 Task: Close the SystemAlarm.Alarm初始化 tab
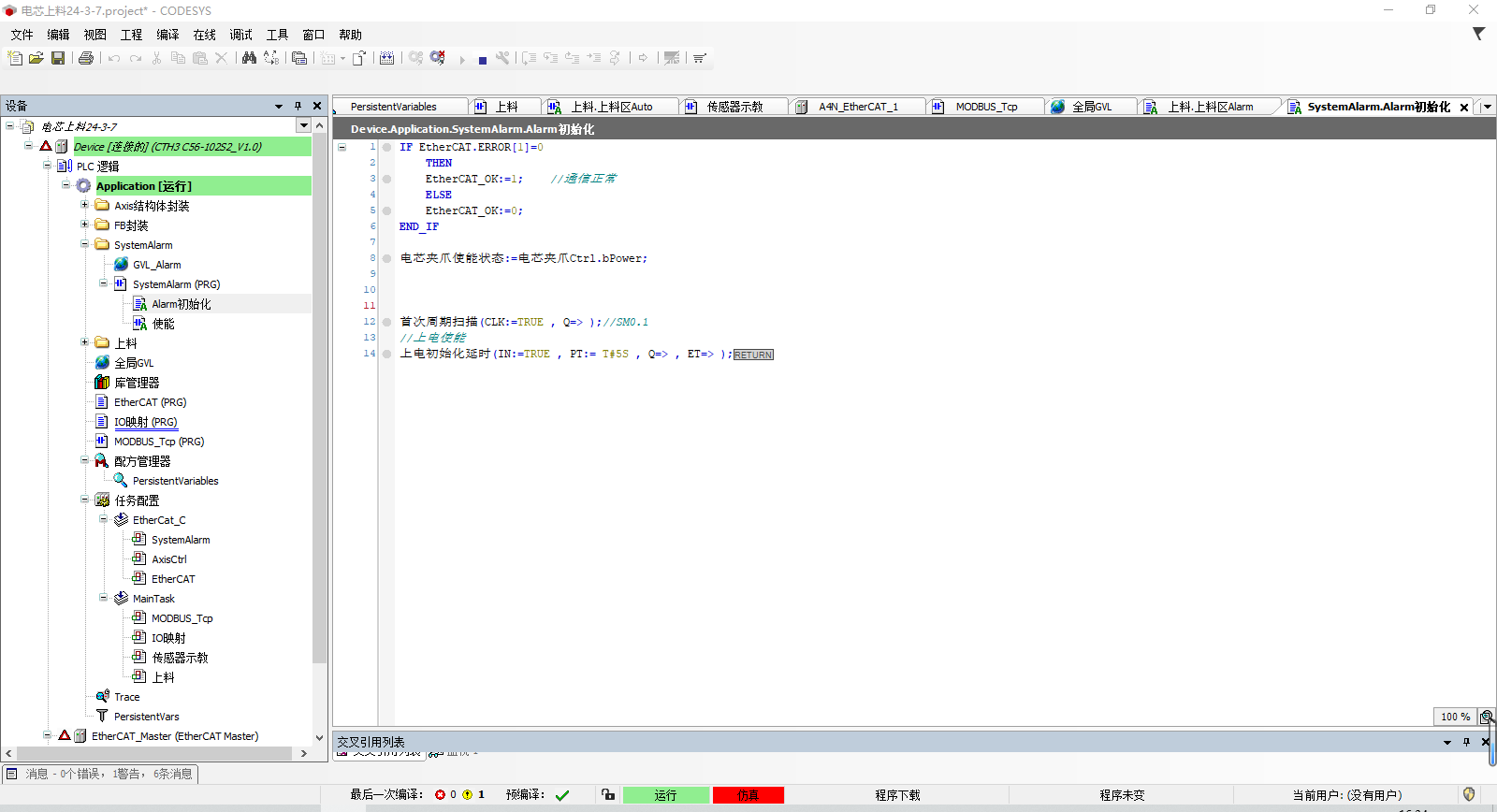(x=1464, y=108)
